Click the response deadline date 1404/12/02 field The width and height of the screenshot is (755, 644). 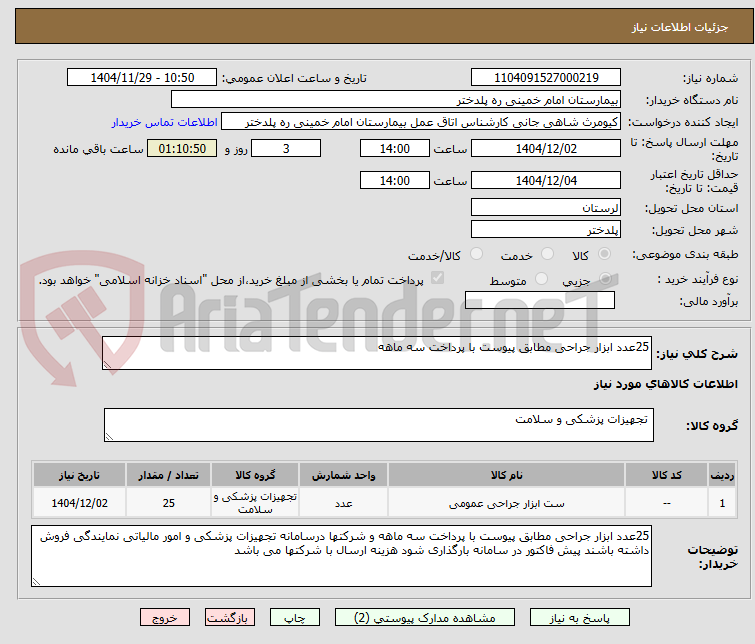pos(546,148)
